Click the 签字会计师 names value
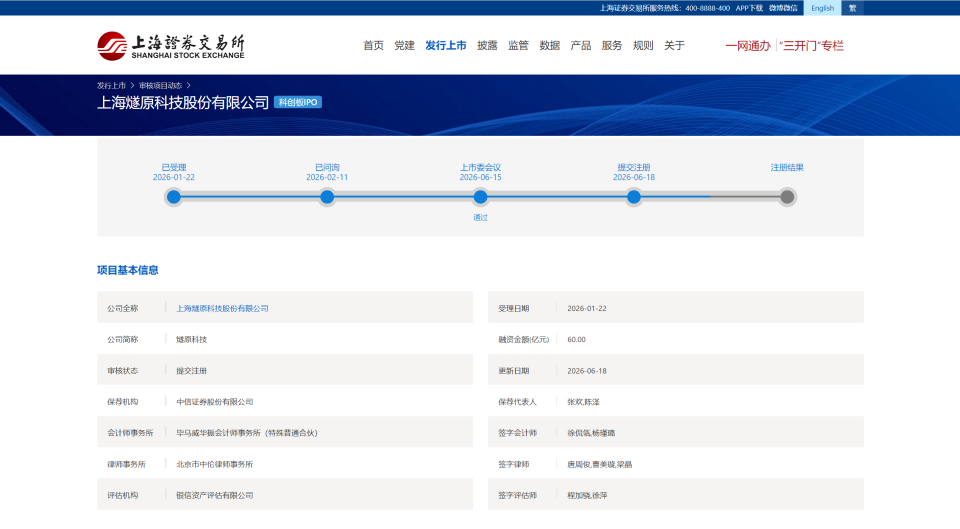 (x=591, y=433)
